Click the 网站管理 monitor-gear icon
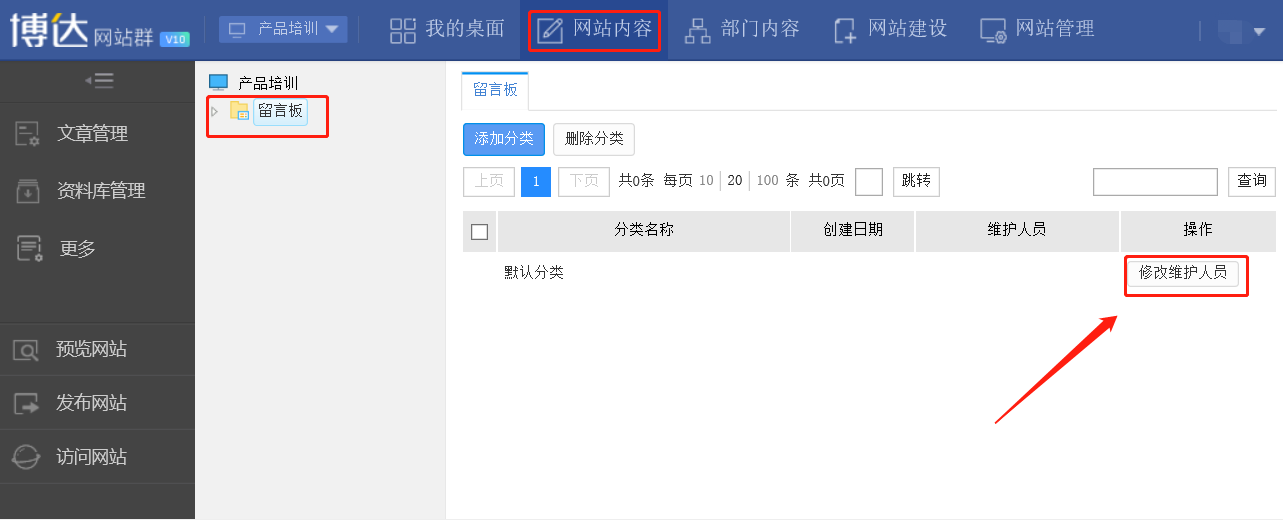The height and width of the screenshot is (521, 1283). [993, 31]
